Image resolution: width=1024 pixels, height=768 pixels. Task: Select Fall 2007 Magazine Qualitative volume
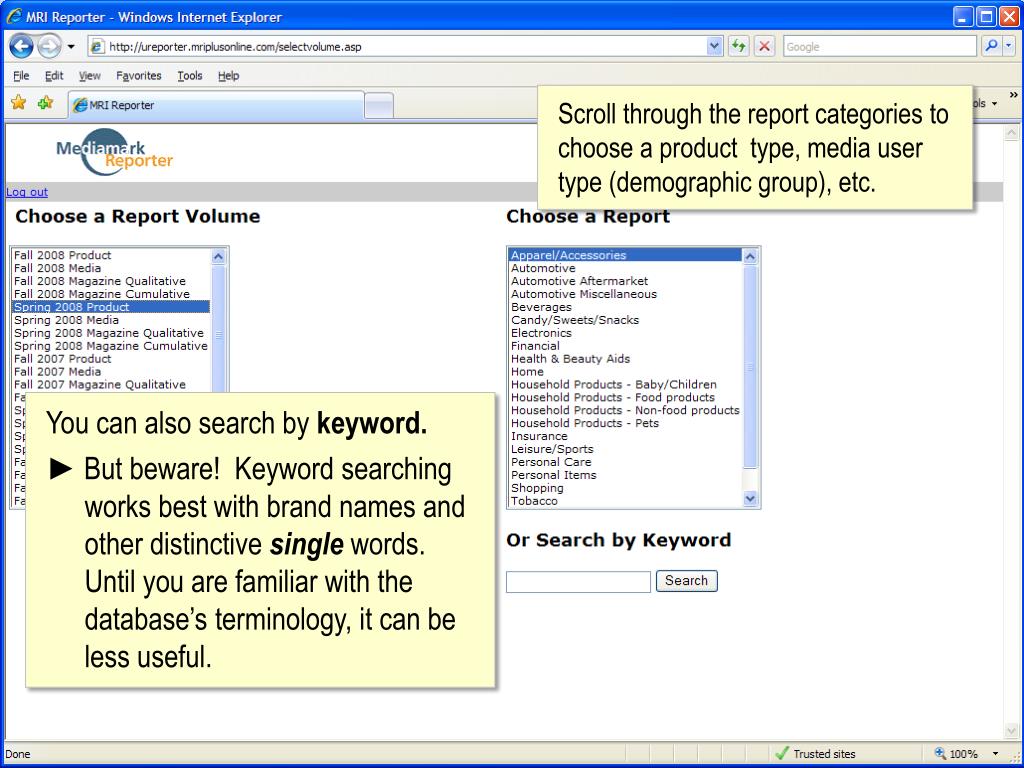110,385
